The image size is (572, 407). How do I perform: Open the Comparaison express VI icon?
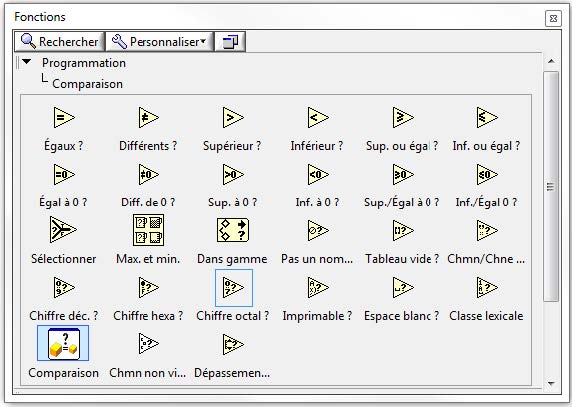(63, 344)
